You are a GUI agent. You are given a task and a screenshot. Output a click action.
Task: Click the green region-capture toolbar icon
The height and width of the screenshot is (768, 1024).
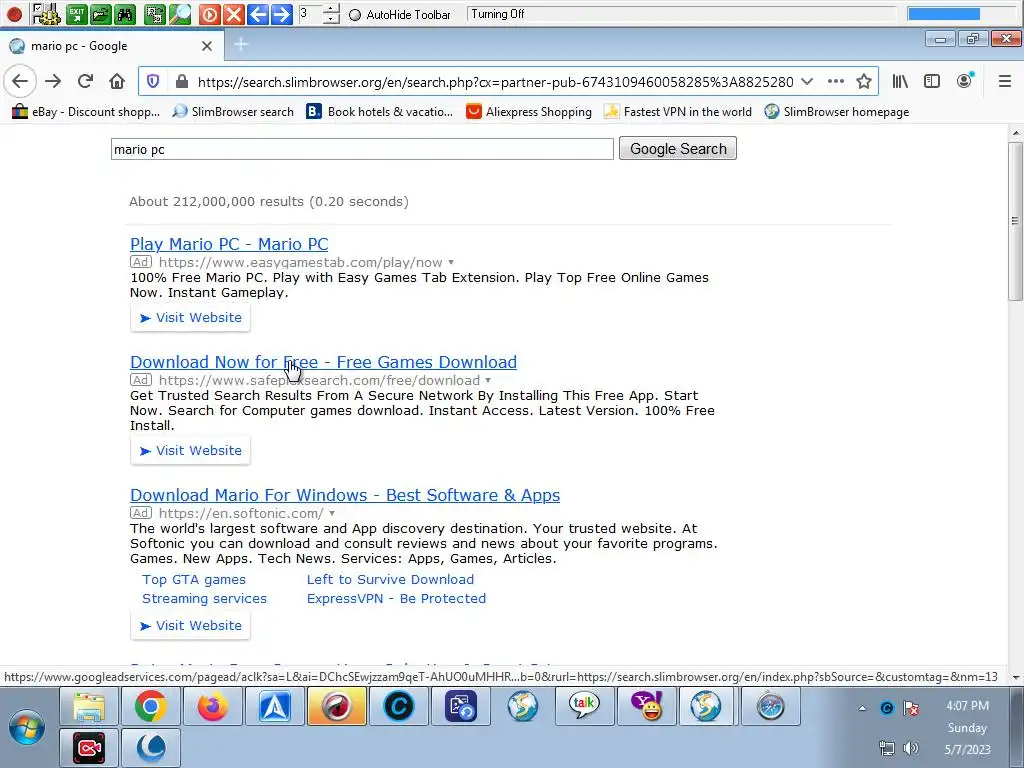(x=155, y=14)
